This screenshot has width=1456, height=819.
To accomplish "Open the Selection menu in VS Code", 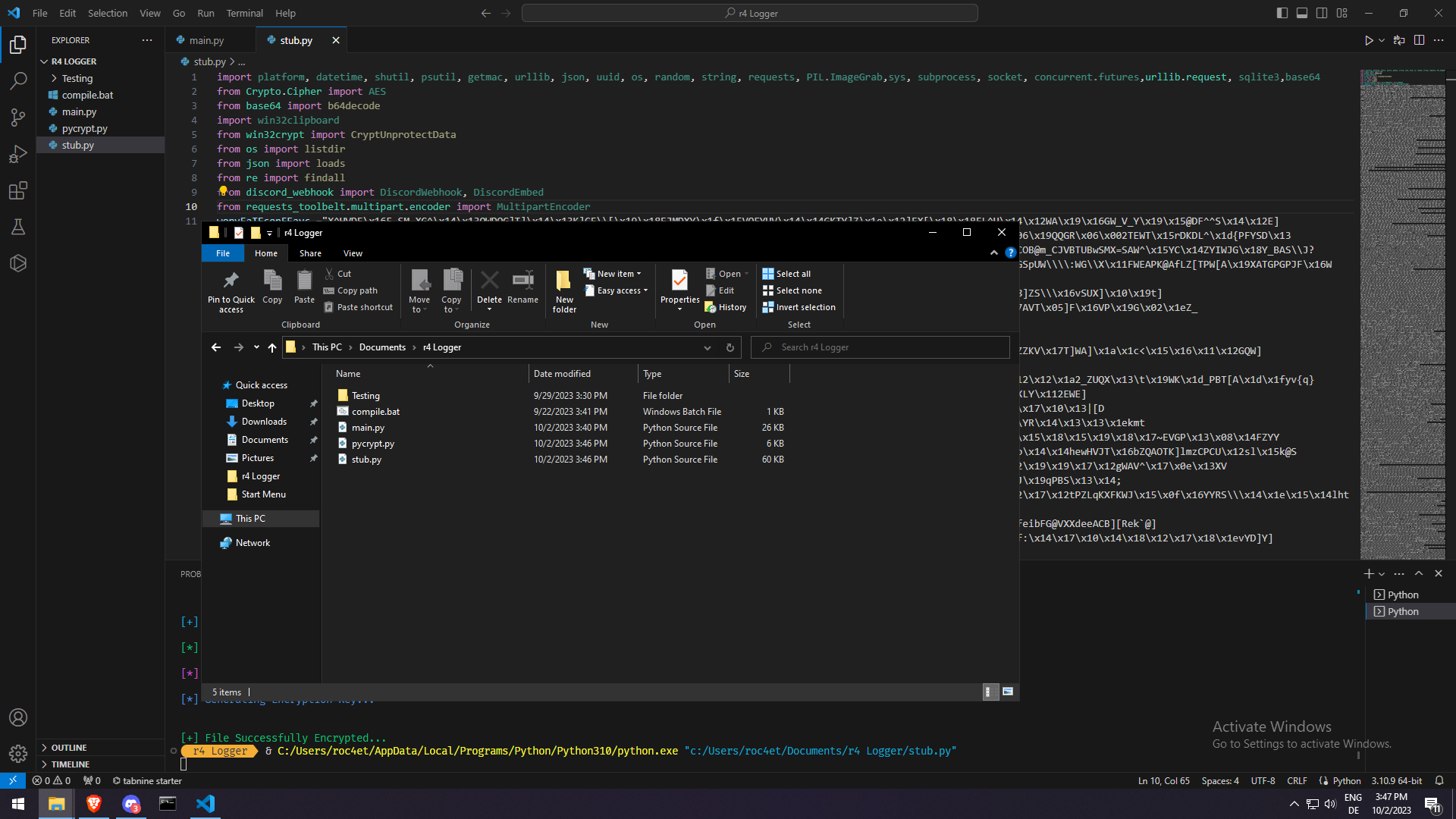I will click(108, 13).
